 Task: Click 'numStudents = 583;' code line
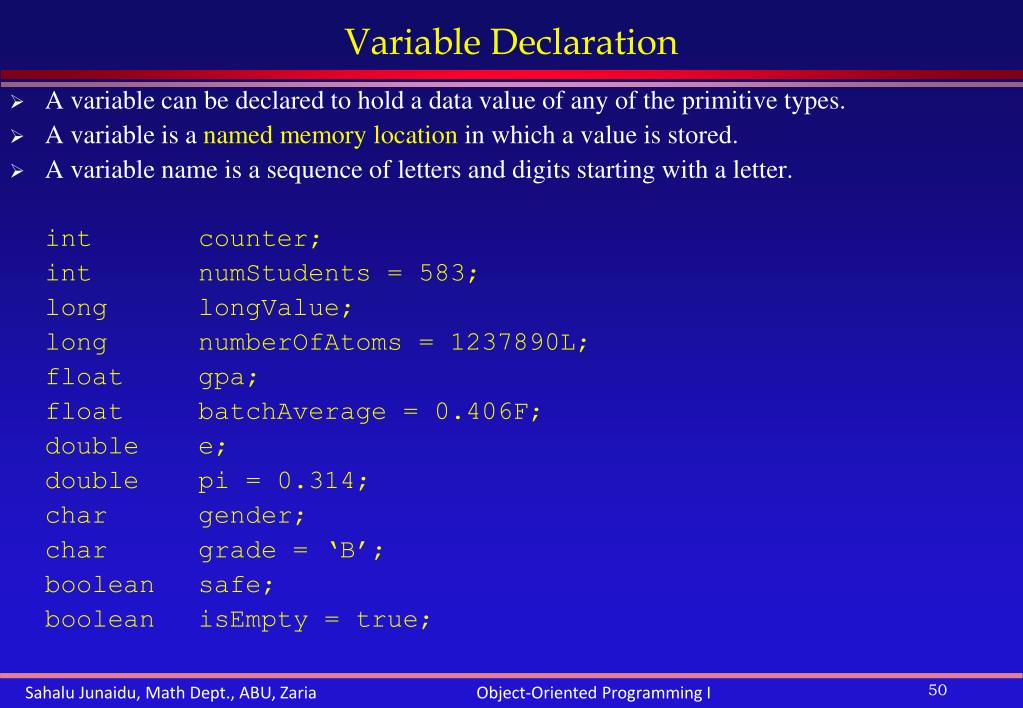[x=338, y=273]
